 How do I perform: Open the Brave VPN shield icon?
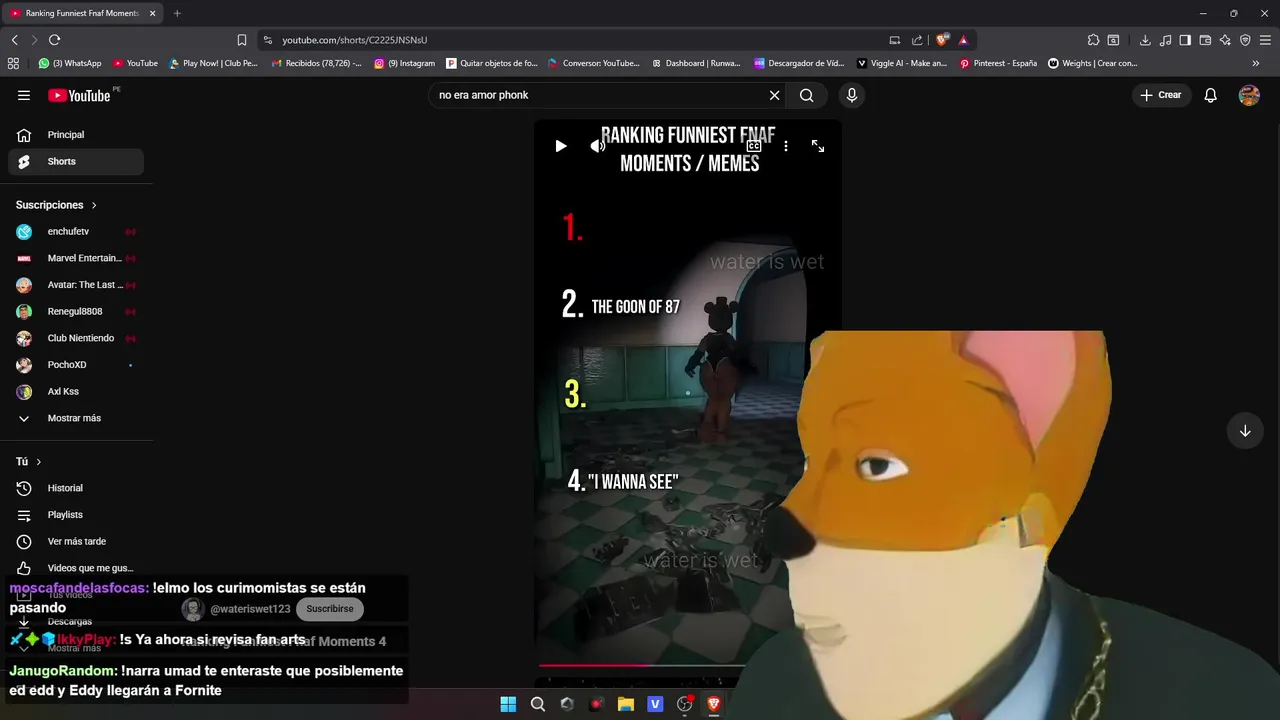click(x=1245, y=40)
